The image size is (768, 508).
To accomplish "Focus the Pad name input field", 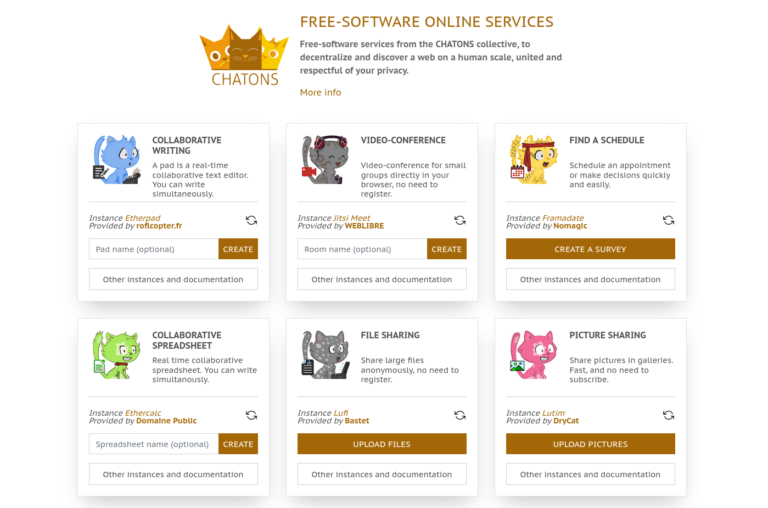I will [x=154, y=249].
